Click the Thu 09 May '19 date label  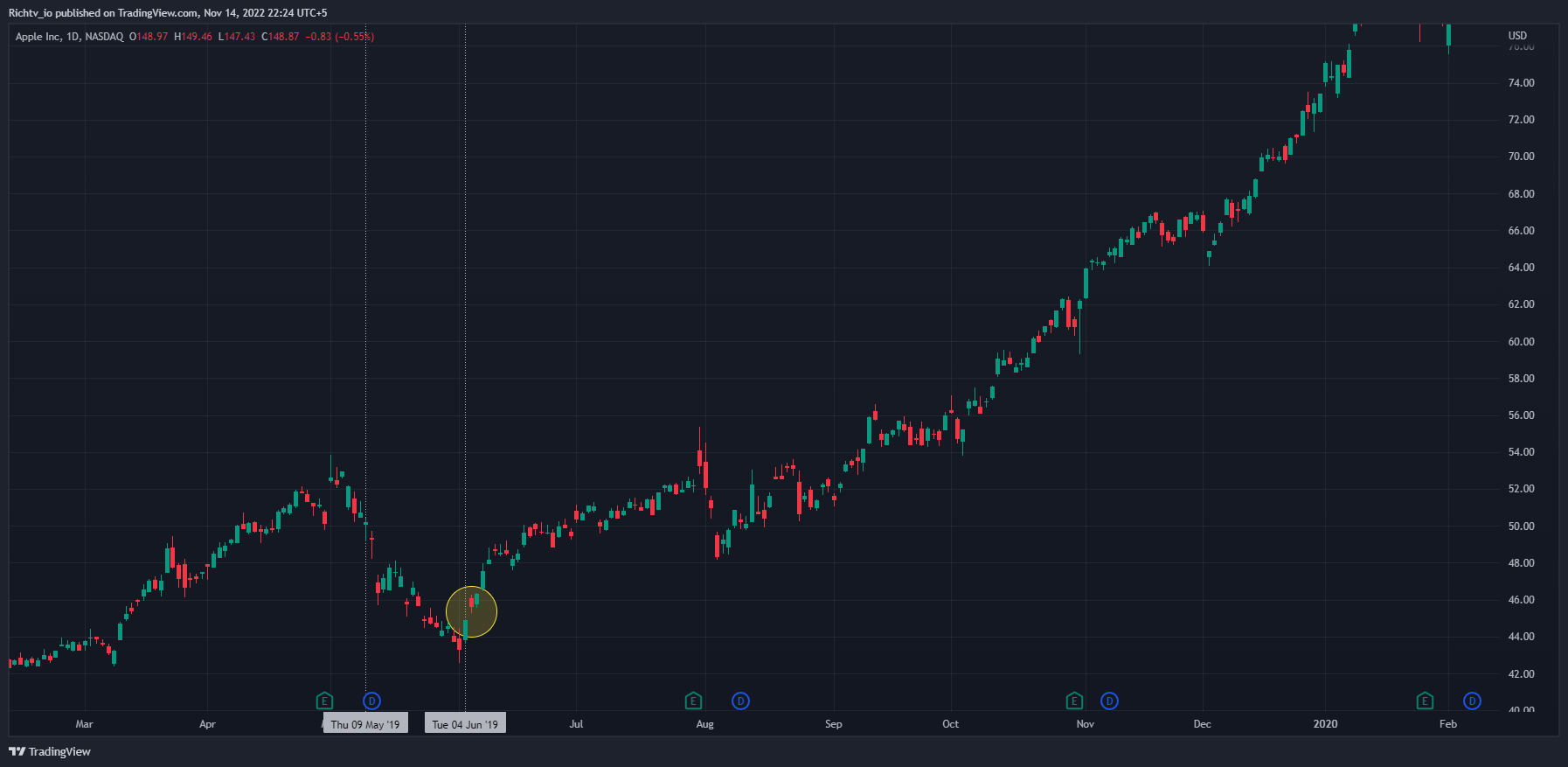(364, 724)
